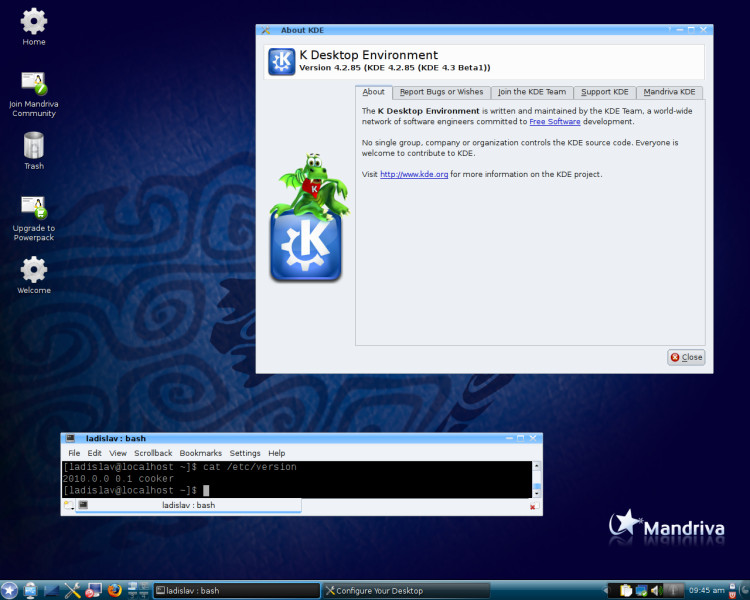Open the Scrollback menu in Konsole
Image resolution: width=750 pixels, height=600 pixels.
(x=153, y=453)
